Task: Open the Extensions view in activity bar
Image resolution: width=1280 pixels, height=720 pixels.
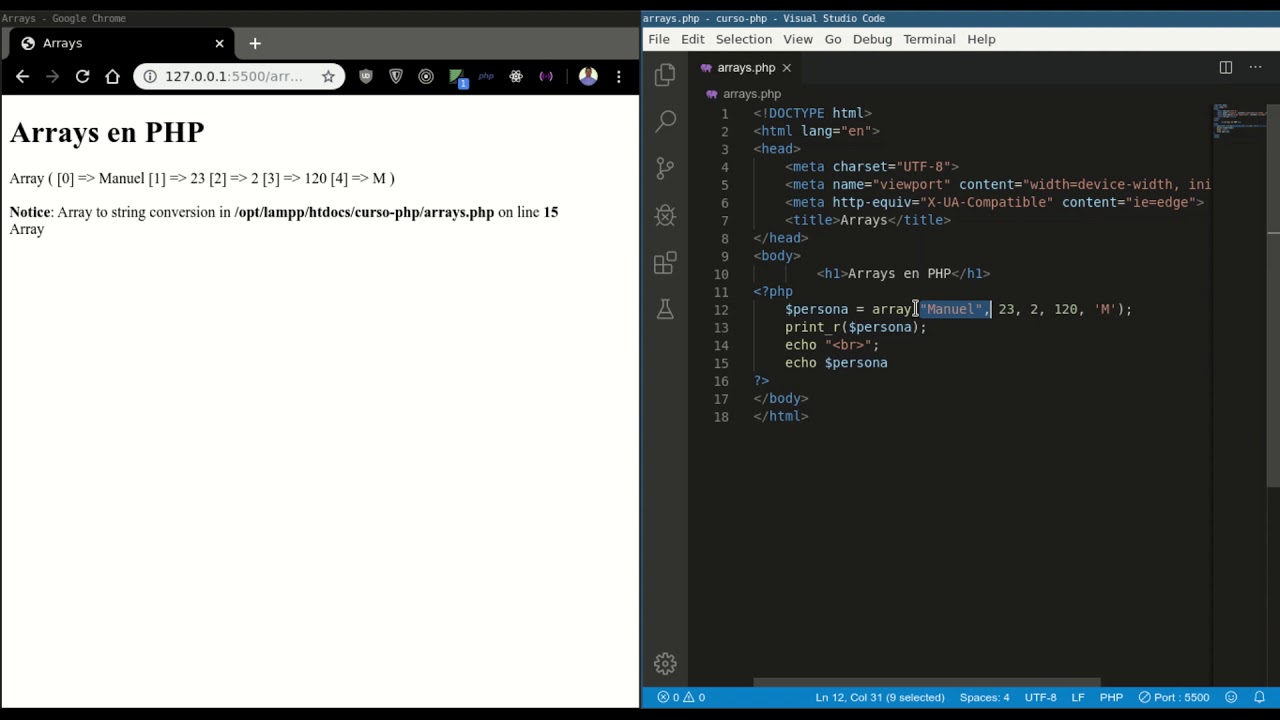Action: tap(665, 263)
